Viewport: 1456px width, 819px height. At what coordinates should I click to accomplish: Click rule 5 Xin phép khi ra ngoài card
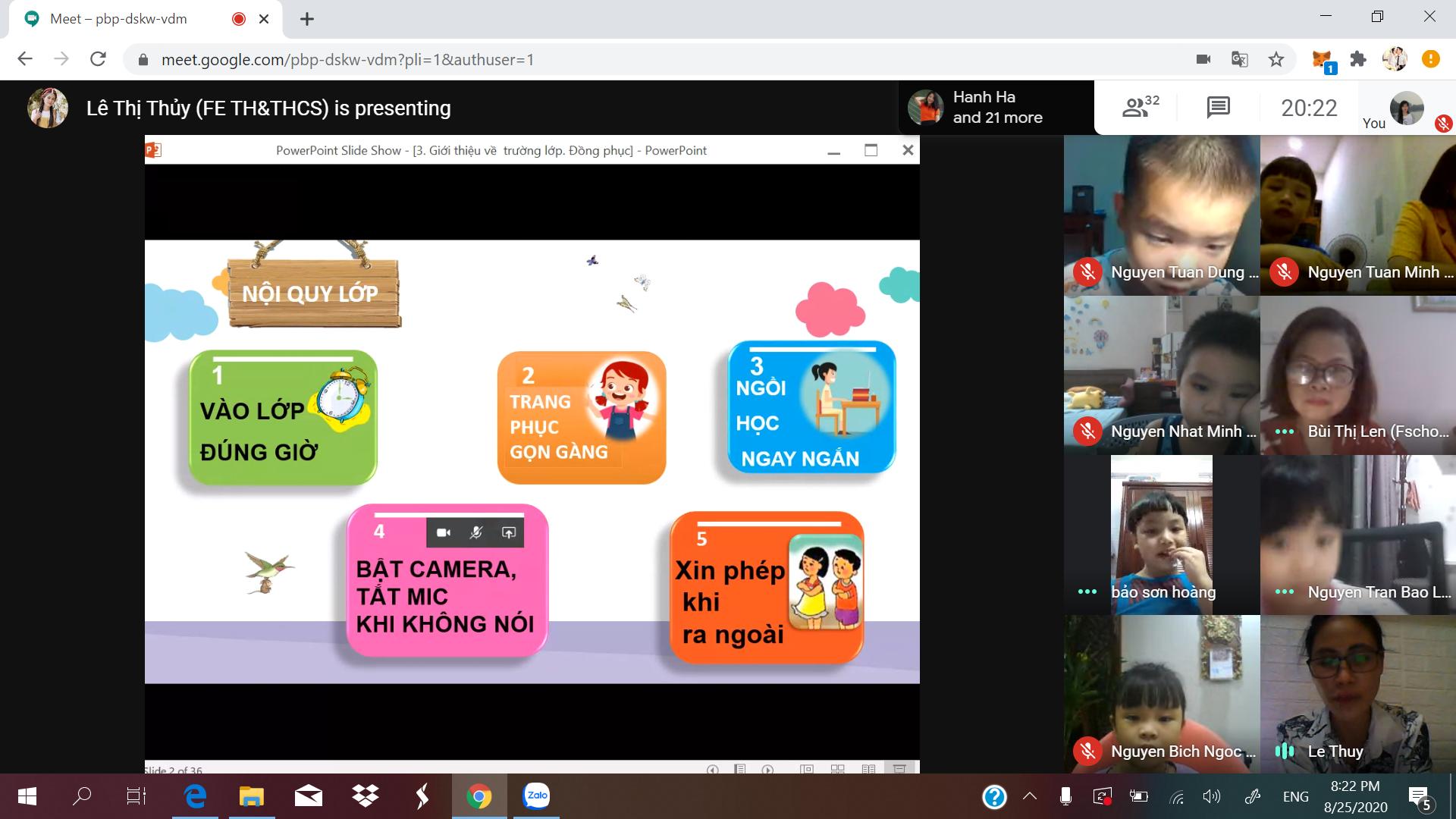pyautogui.click(x=767, y=588)
